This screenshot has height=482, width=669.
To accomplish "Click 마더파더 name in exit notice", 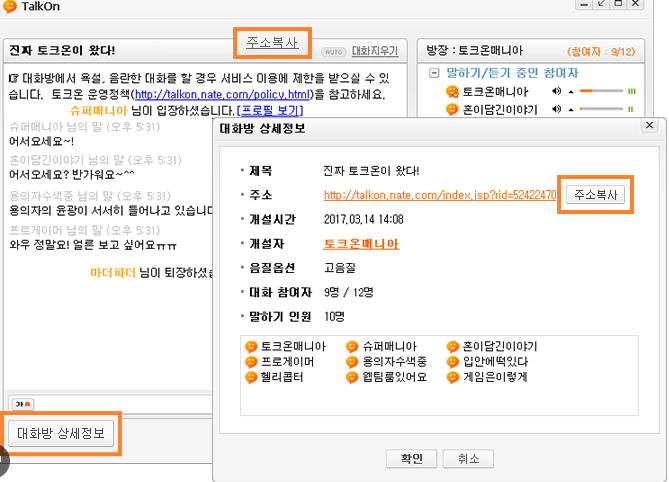I will pos(113,273).
